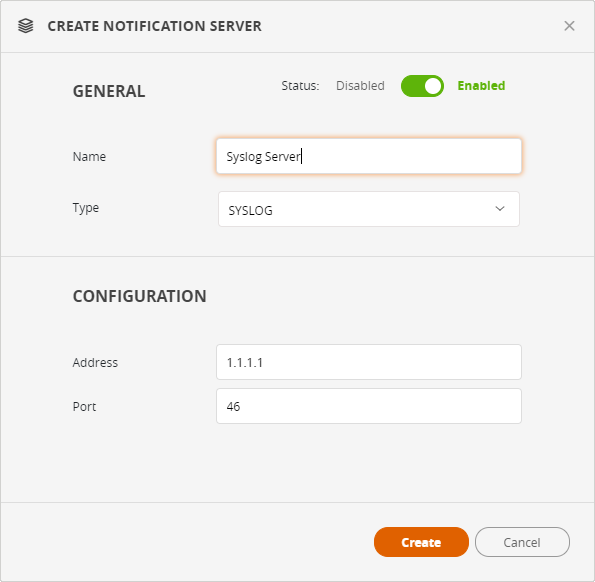Click the chevron arrow in Type dropdown

(x=500, y=209)
